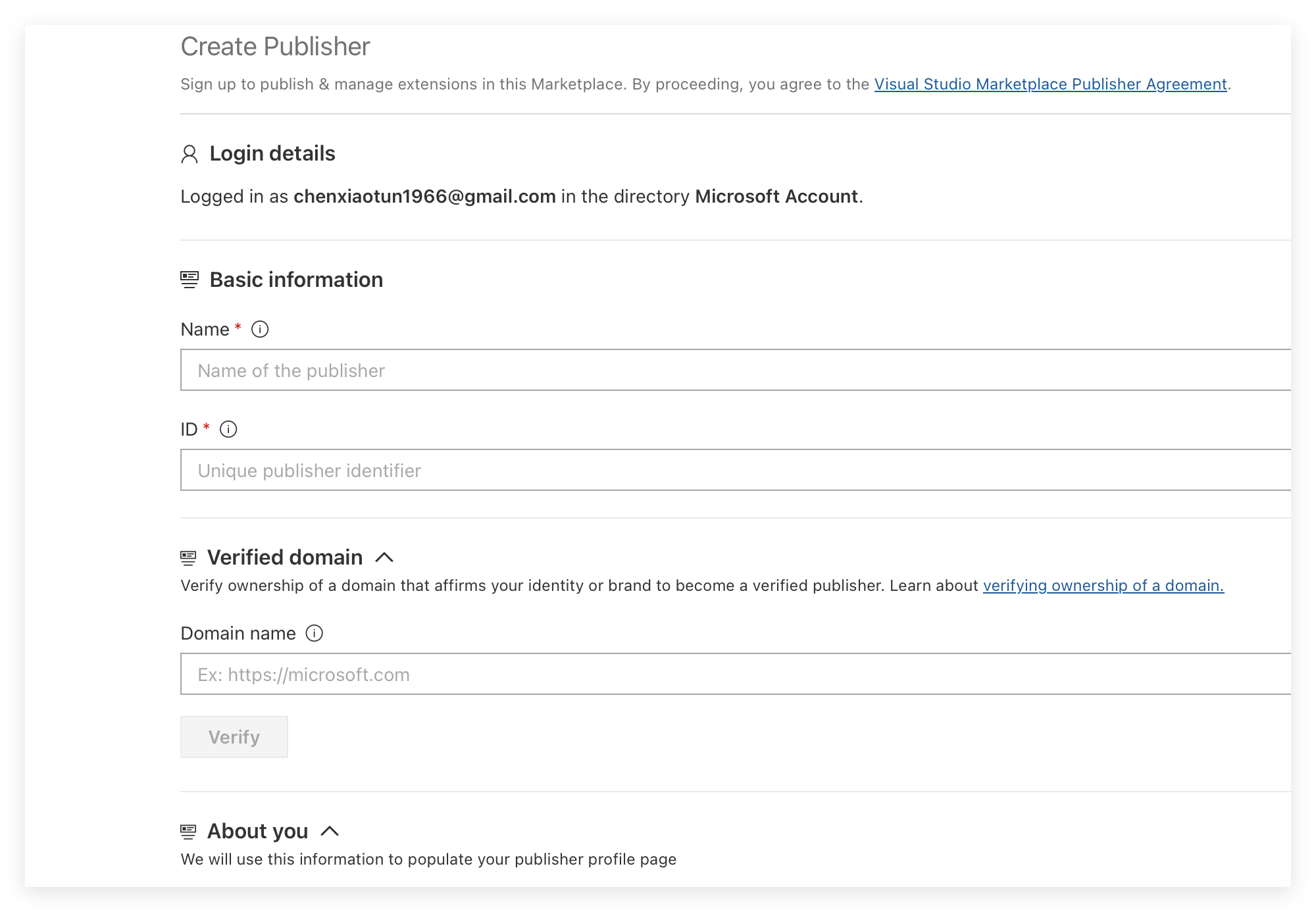Open the Visual Studio Marketplace Publisher Agreement link
Viewport: 1316px width, 912px height.
coord(1050,84)
